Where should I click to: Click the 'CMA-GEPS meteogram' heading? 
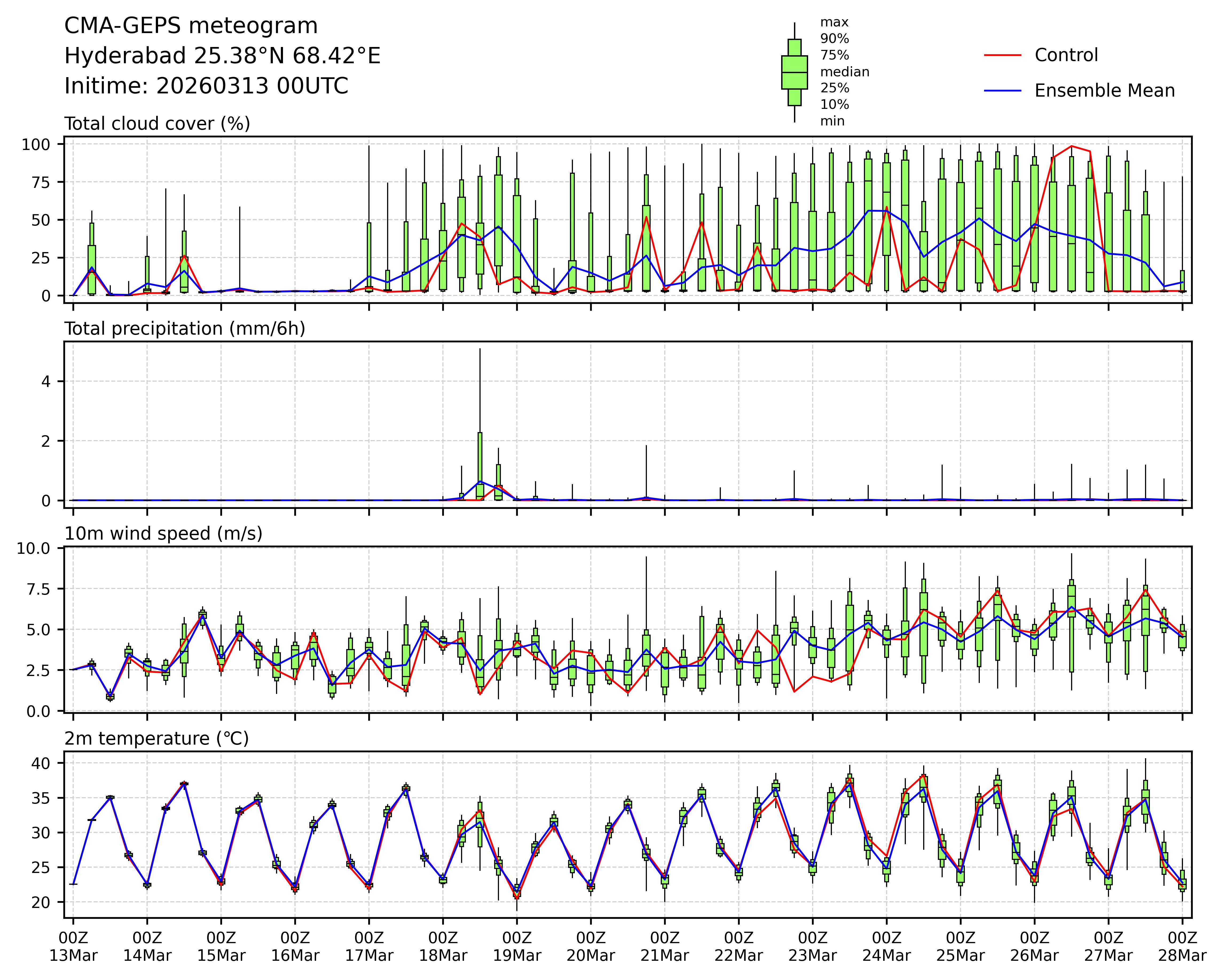(191, 26)
